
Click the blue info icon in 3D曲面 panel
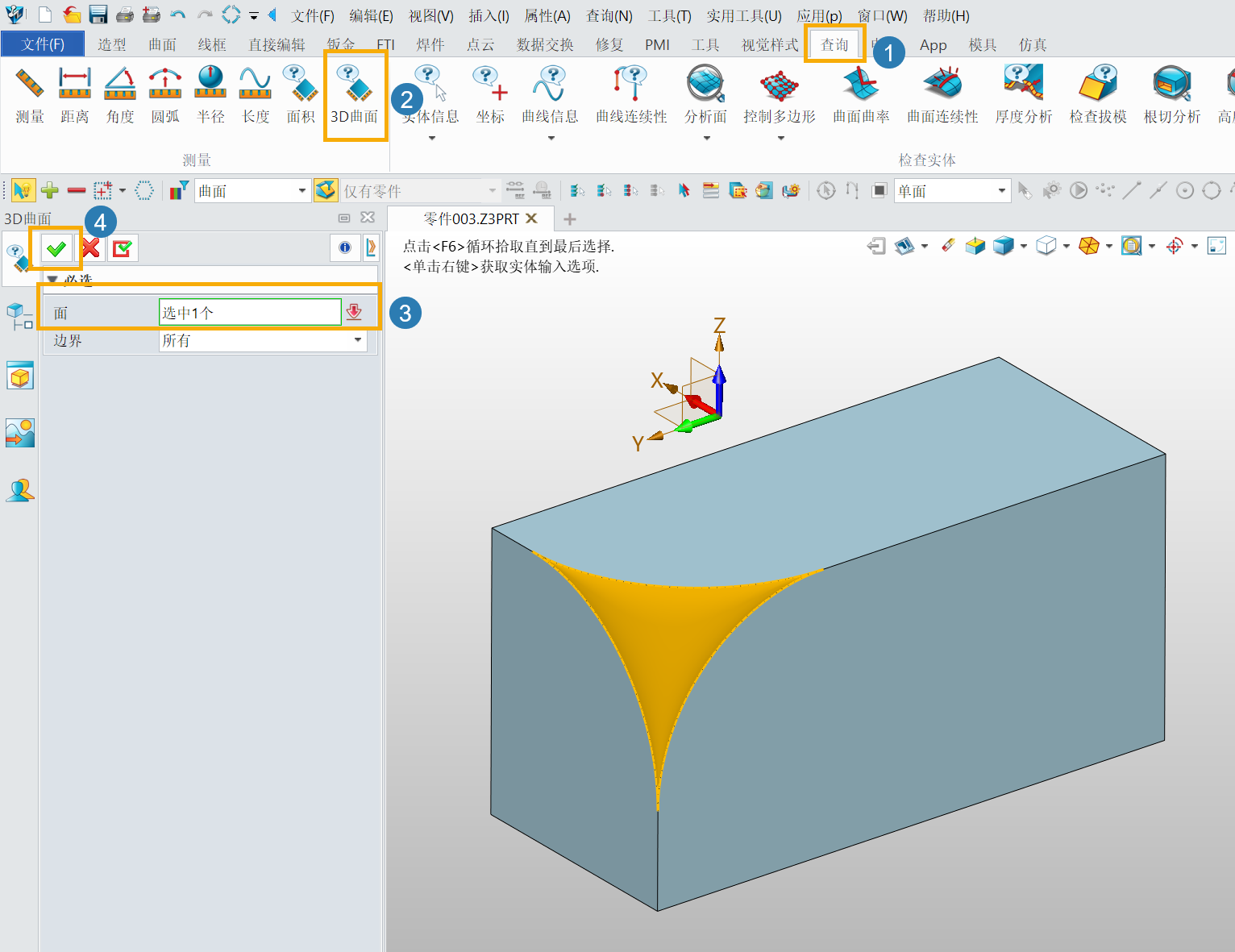pos(345,247)
